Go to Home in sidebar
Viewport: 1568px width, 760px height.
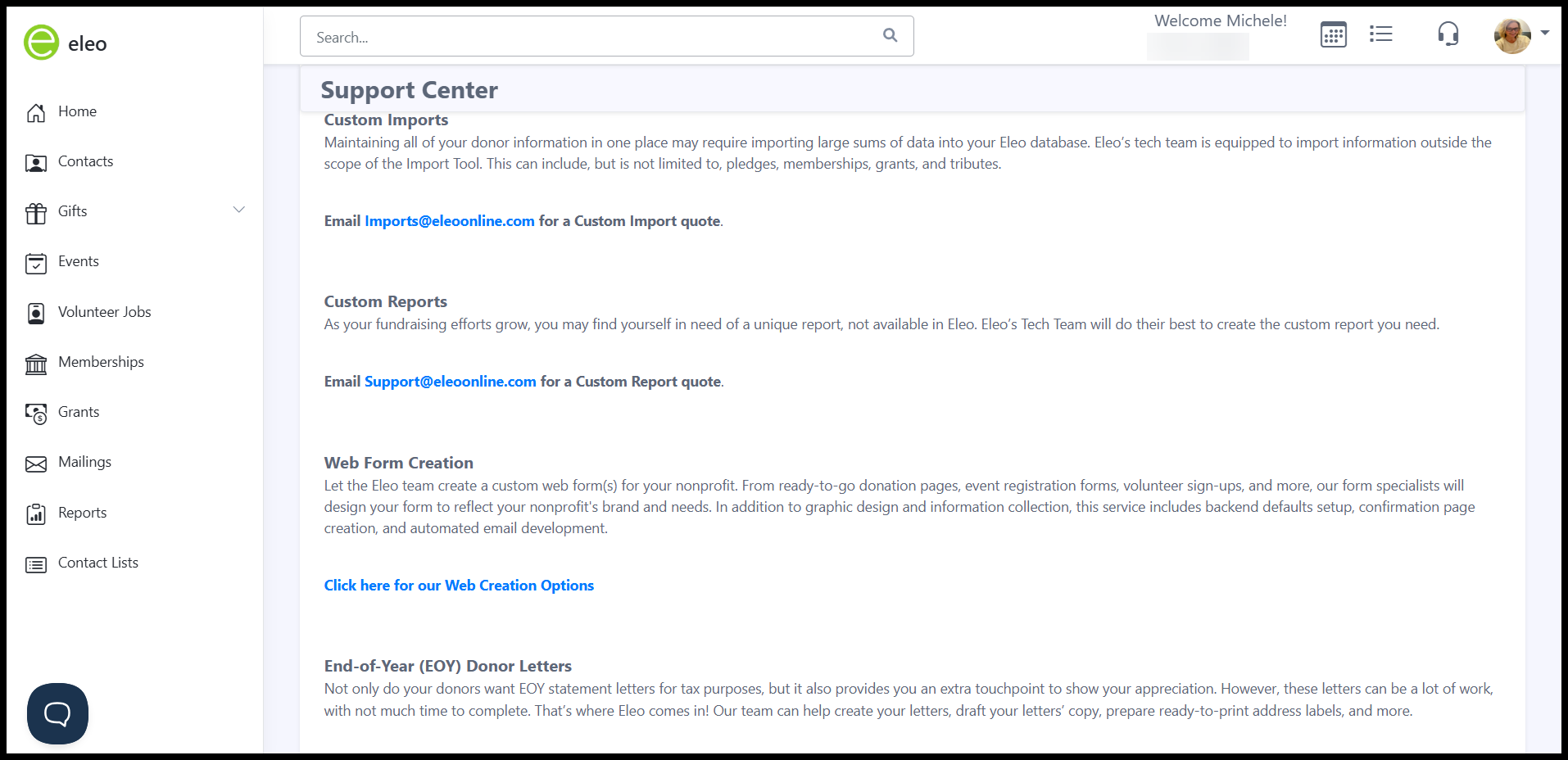[77, 111]
